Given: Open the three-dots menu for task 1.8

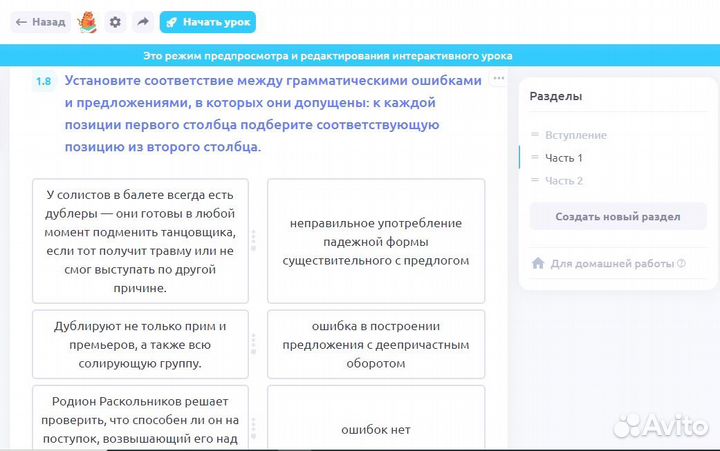Looking at the screenshot, I should coord(499,78).
